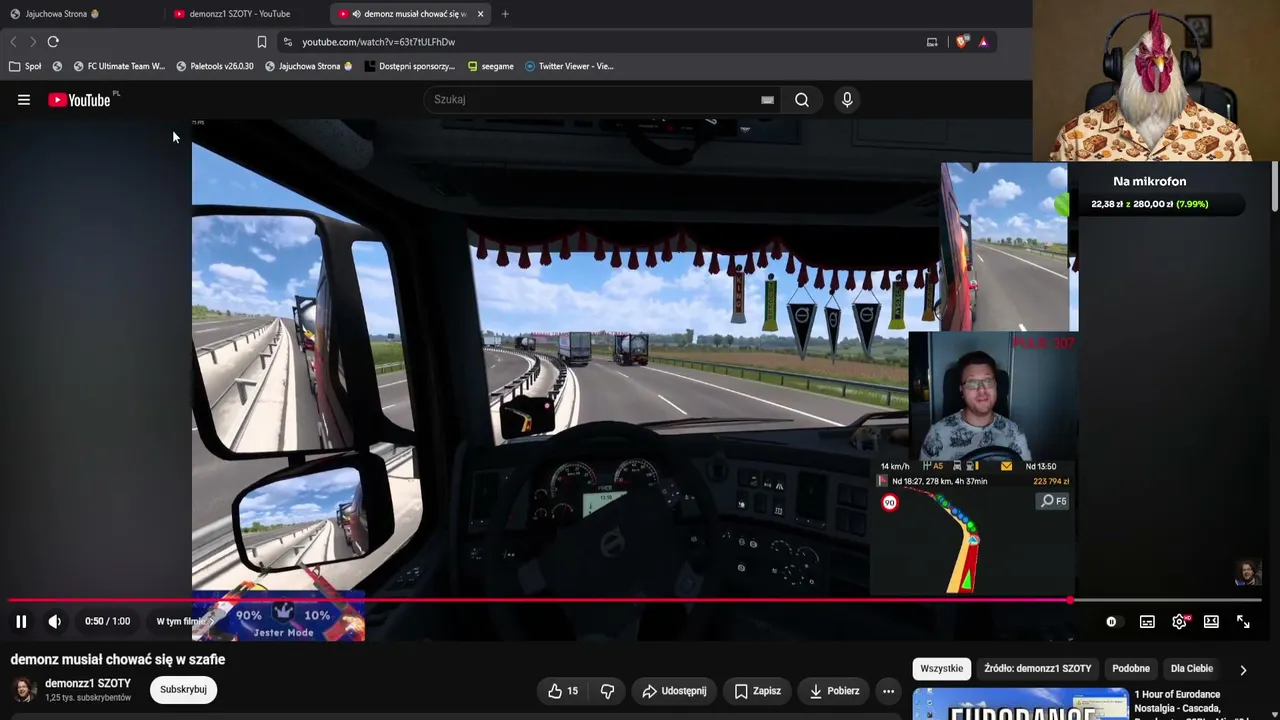Screen dimensions: 1280x720
Task: Open the Jajuchowa Strona bookmark
Action: point(308,66)
